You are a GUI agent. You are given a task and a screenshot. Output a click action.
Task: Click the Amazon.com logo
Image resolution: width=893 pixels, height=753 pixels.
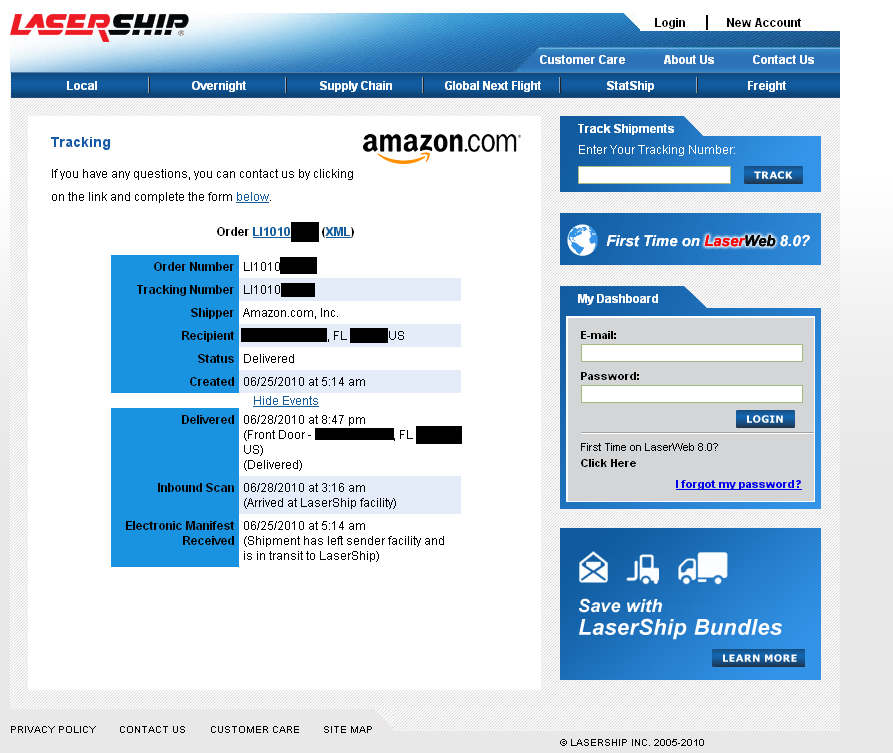click(441, 146)
